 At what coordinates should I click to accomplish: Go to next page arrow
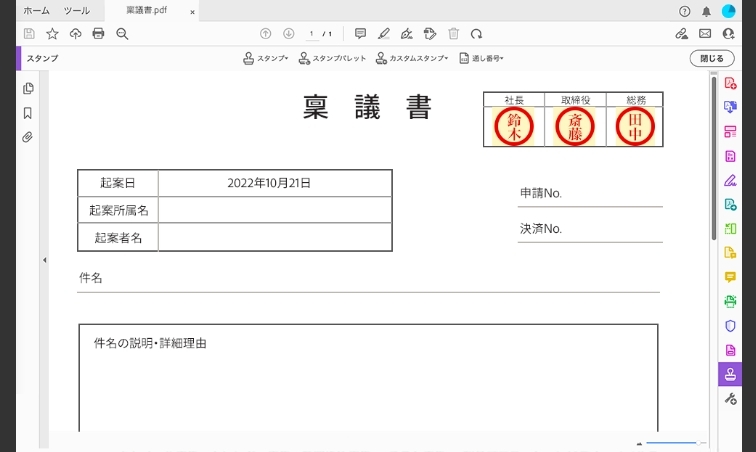pos(288,34)
